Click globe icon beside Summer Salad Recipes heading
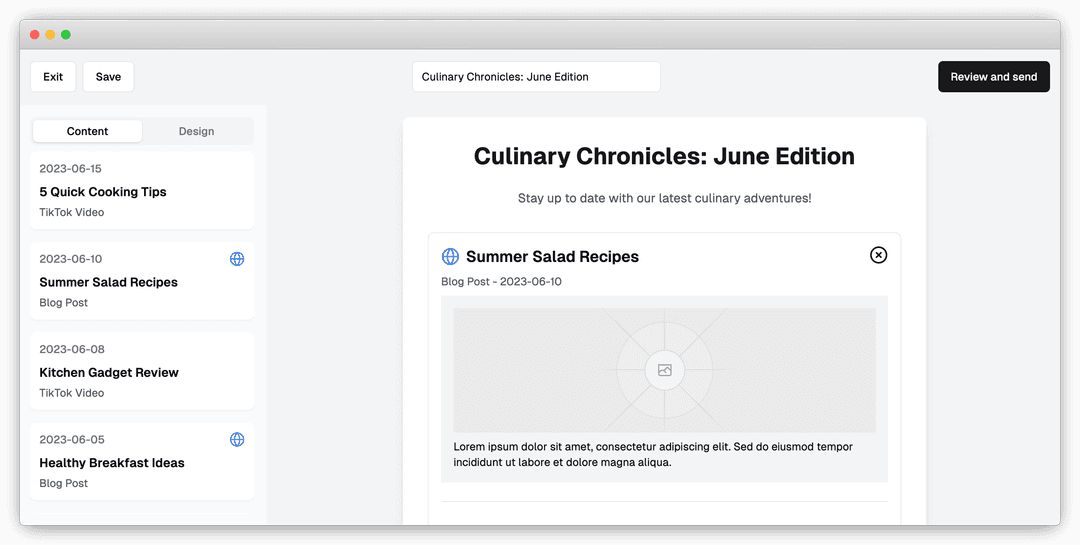Image resolution: width=1080 pixels, height=545 pixels. [450, 257]
